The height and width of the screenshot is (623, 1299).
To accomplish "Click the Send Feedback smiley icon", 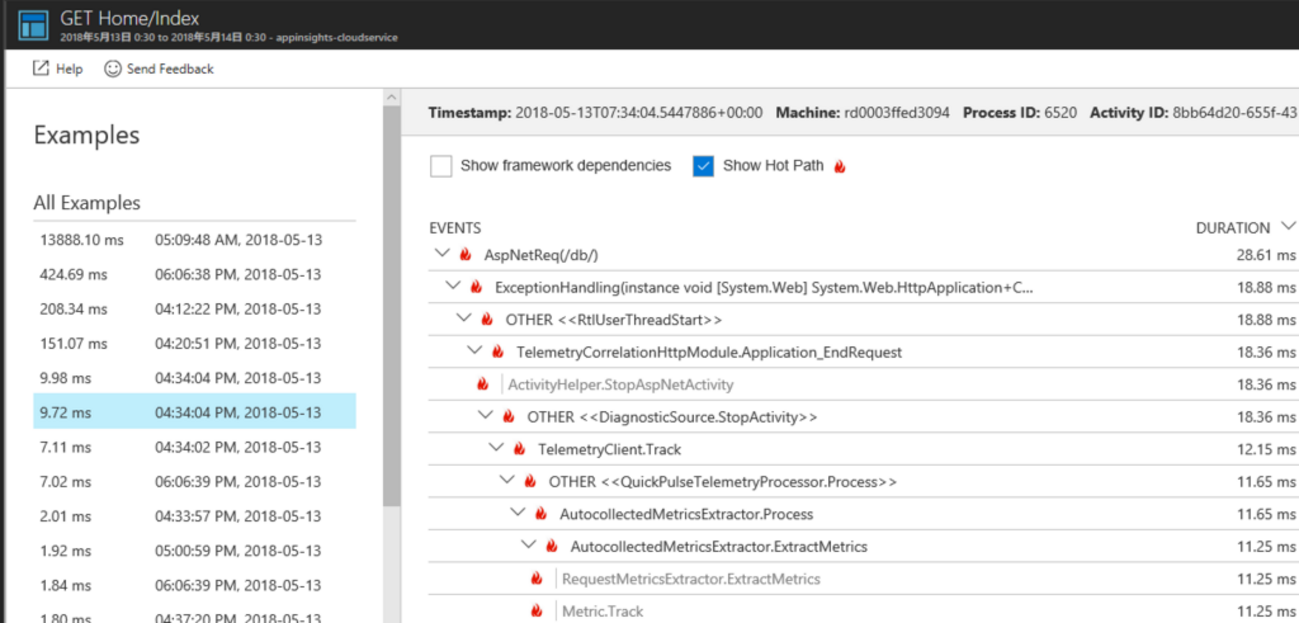I will (x=113, y=68).
